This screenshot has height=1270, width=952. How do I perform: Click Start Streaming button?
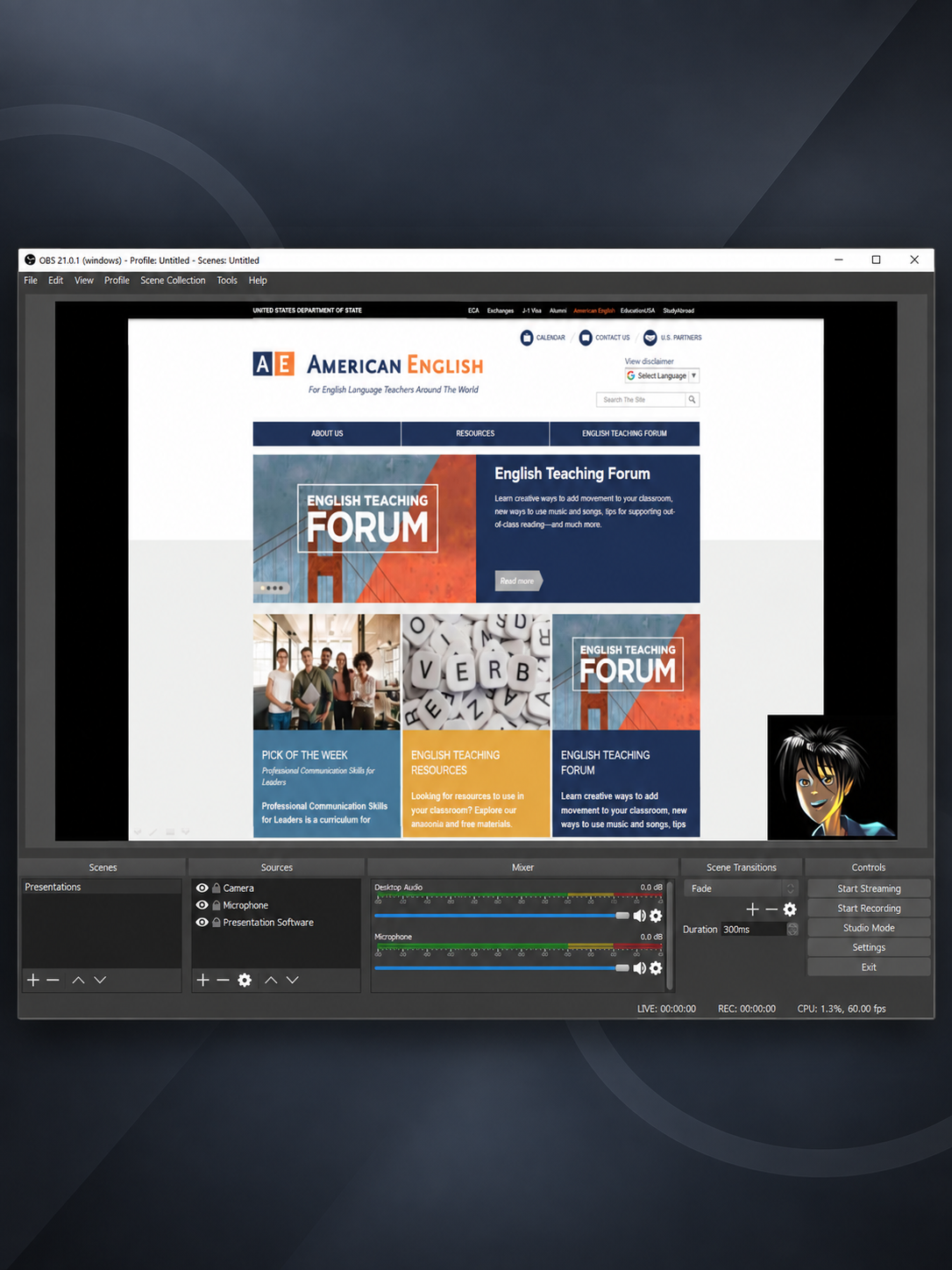[x=869, y=888]
